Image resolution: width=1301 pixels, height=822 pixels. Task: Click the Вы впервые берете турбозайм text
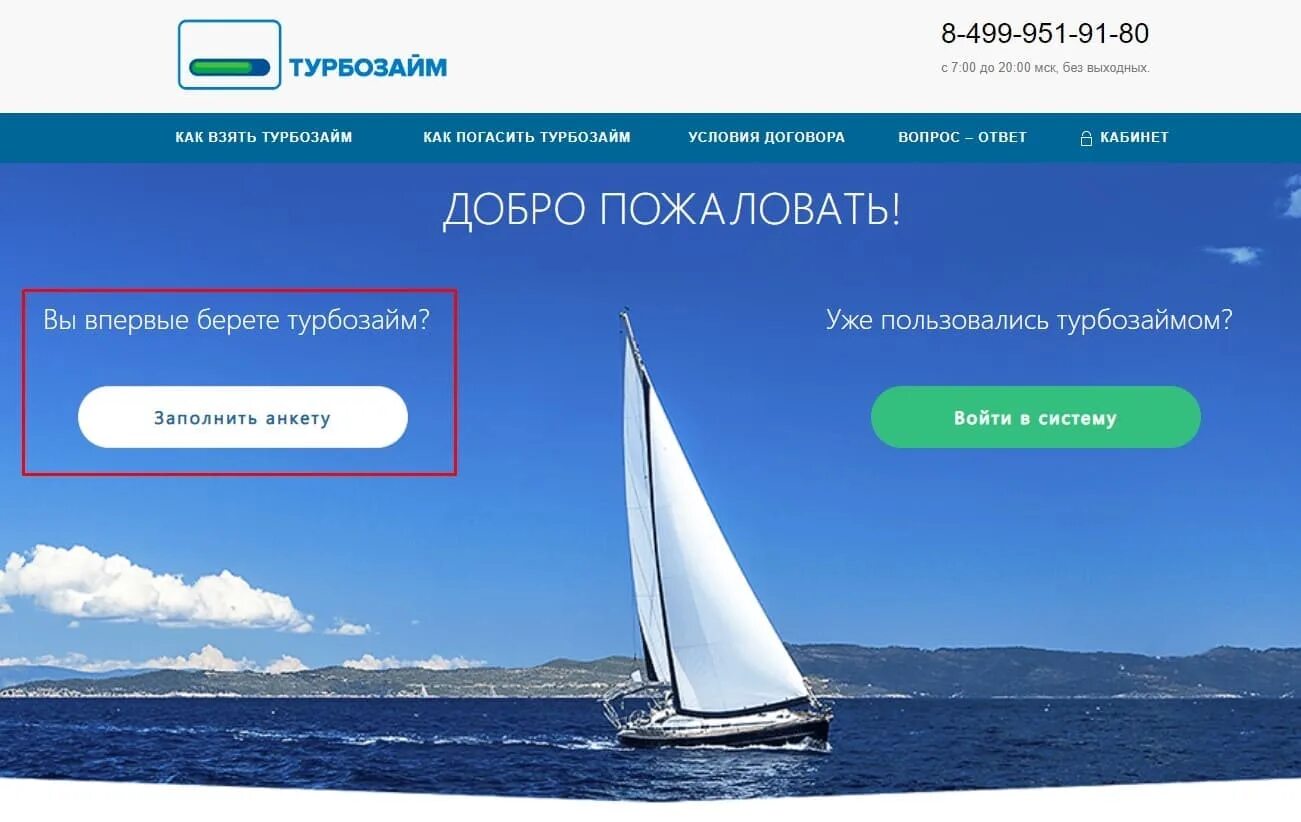point(236,321)
